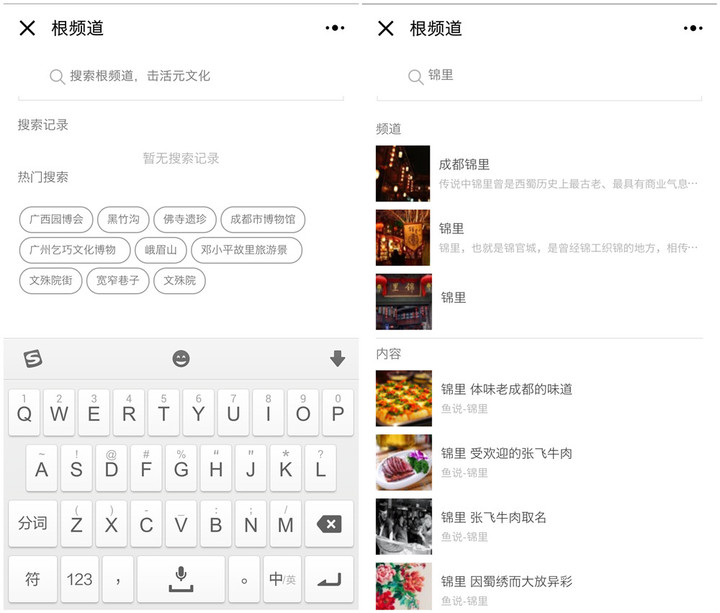
Task: Tap the Chinese period 。 key
Action: pyautogui.click(x=244, y=579)
